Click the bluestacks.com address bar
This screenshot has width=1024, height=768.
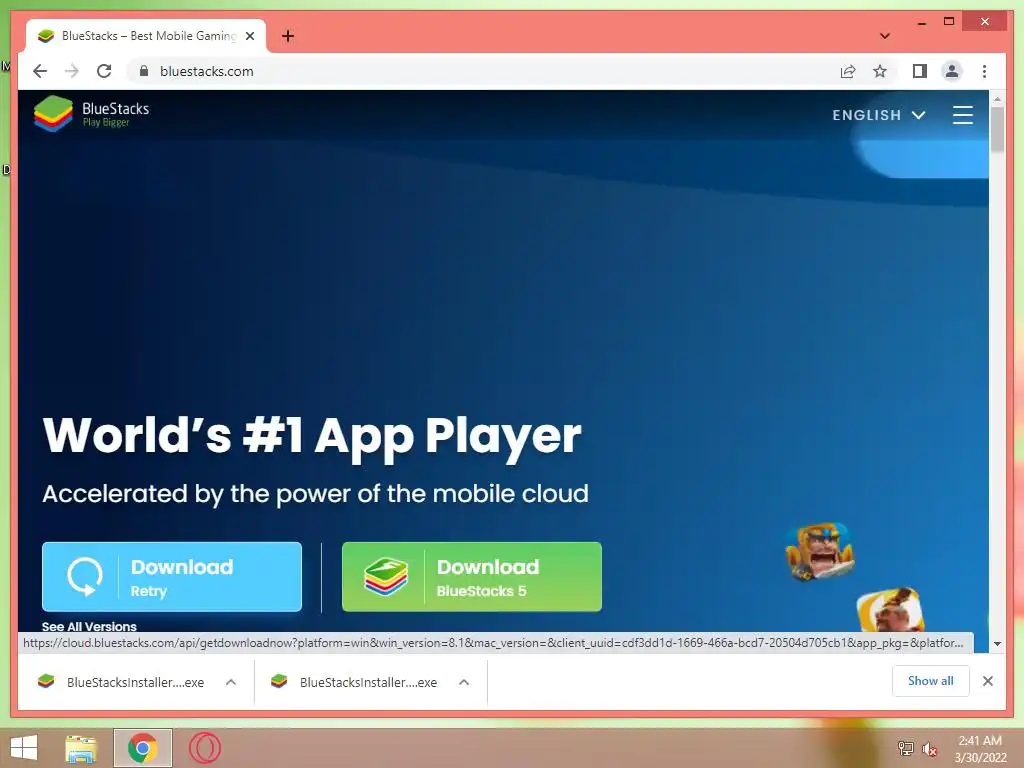click(x=483, y=71)
